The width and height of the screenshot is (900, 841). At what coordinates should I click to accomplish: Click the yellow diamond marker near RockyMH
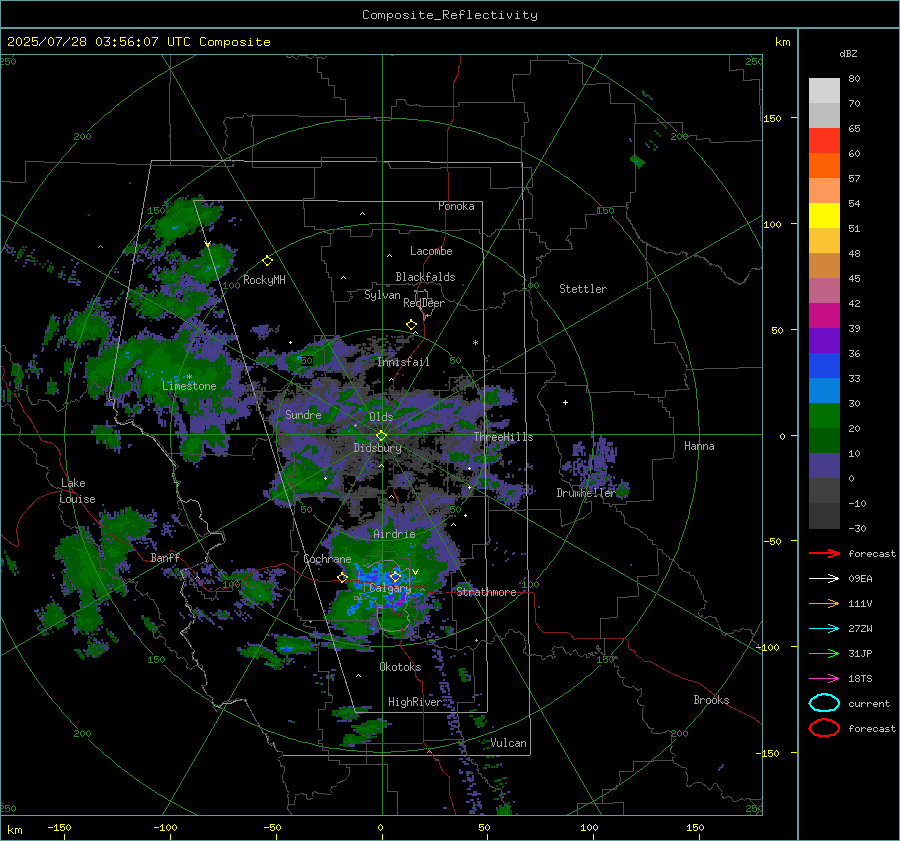(267, 261)
